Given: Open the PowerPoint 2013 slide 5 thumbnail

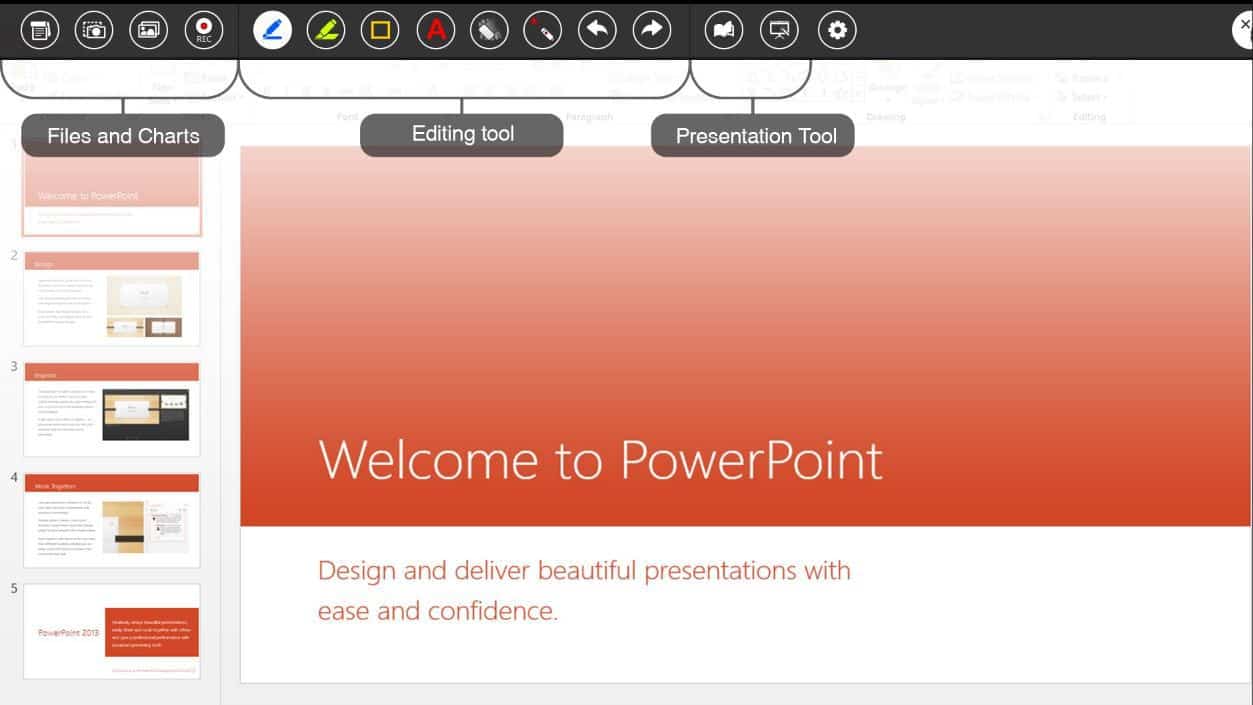Looking at the screenshot, I should pos(111,630).
